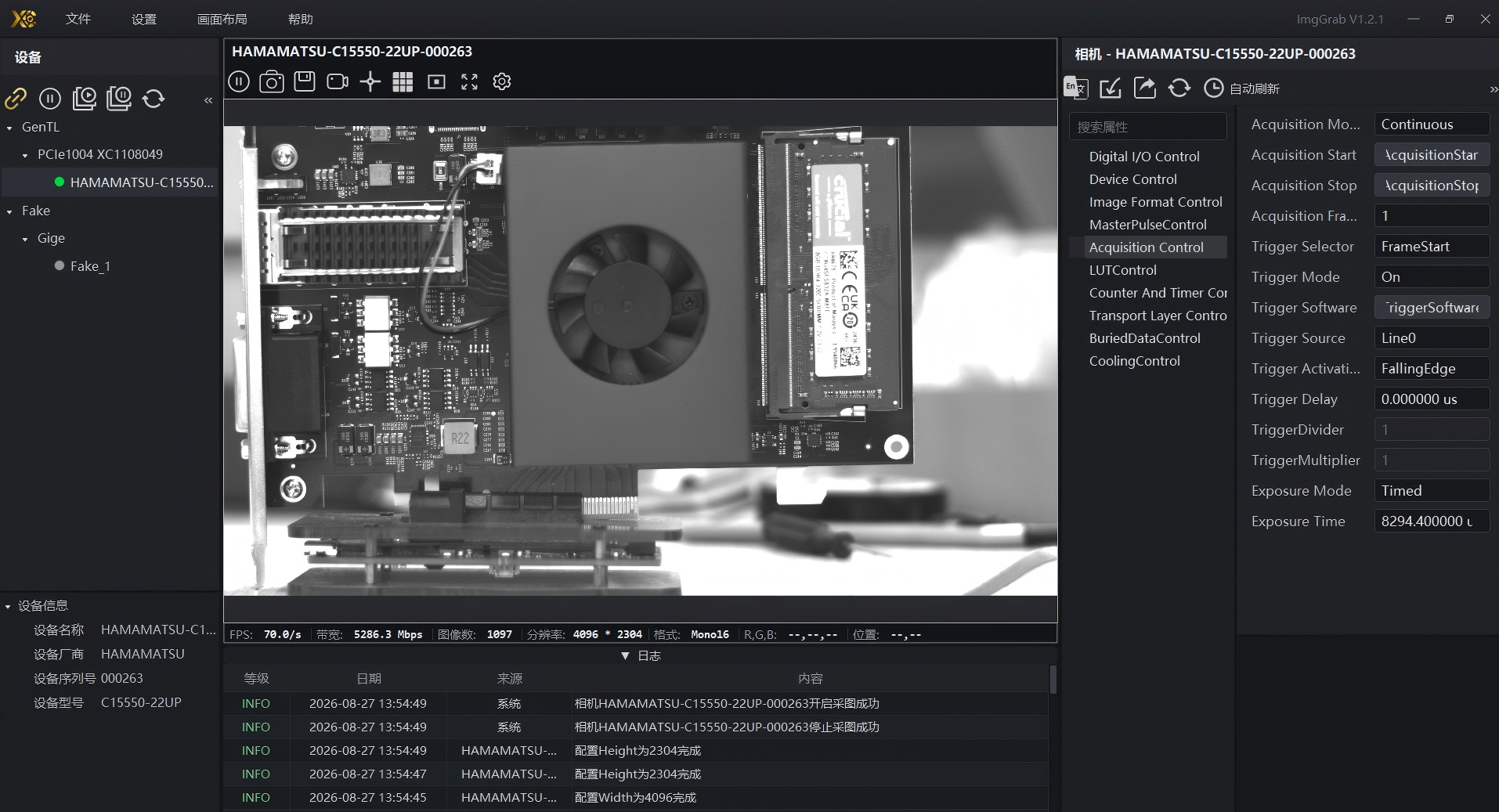The width and height of the screenshot is (1499, 812).
Task: Refresh the device list
Action: coord(154,98)
